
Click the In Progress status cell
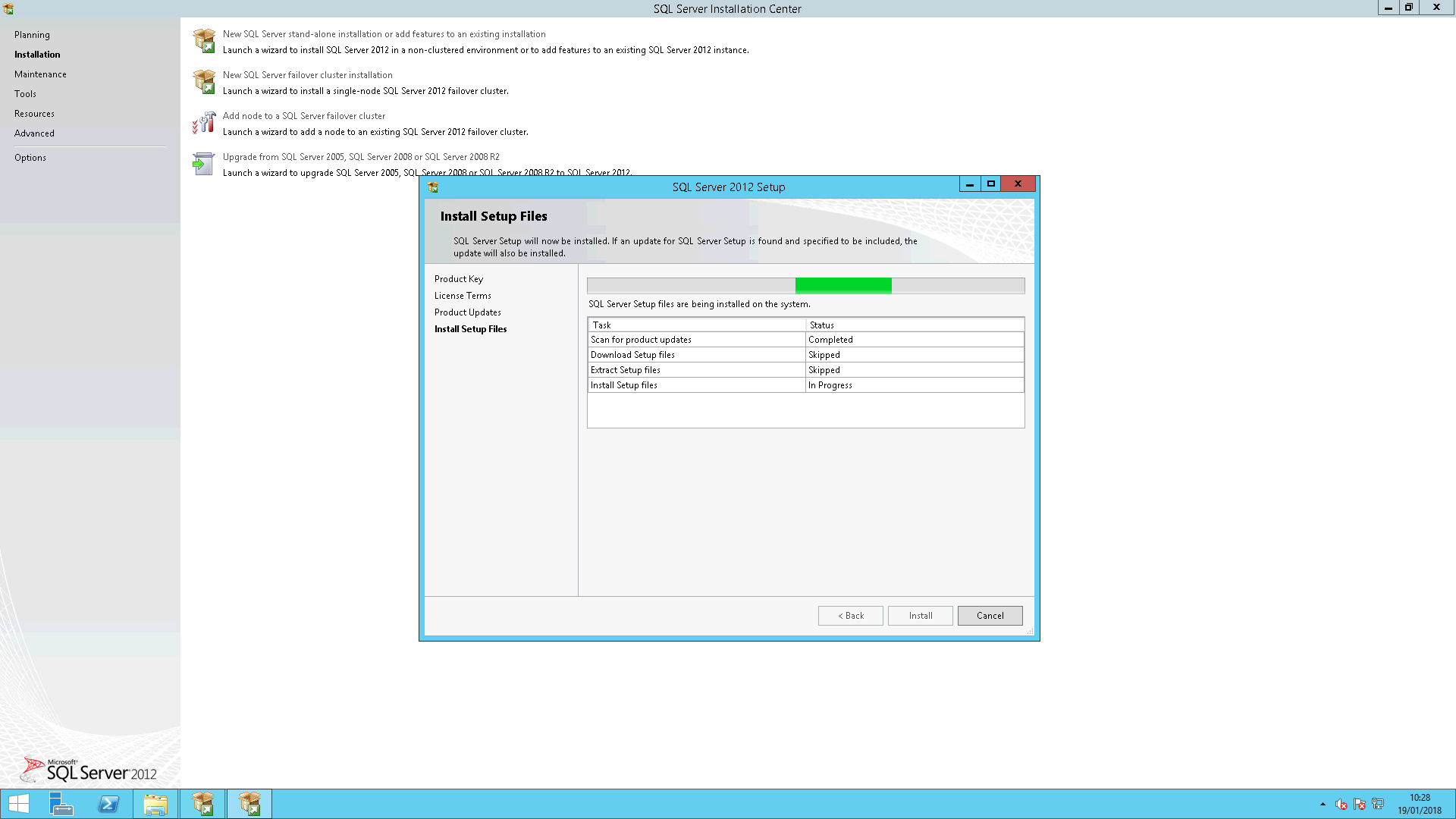(915, 385)
